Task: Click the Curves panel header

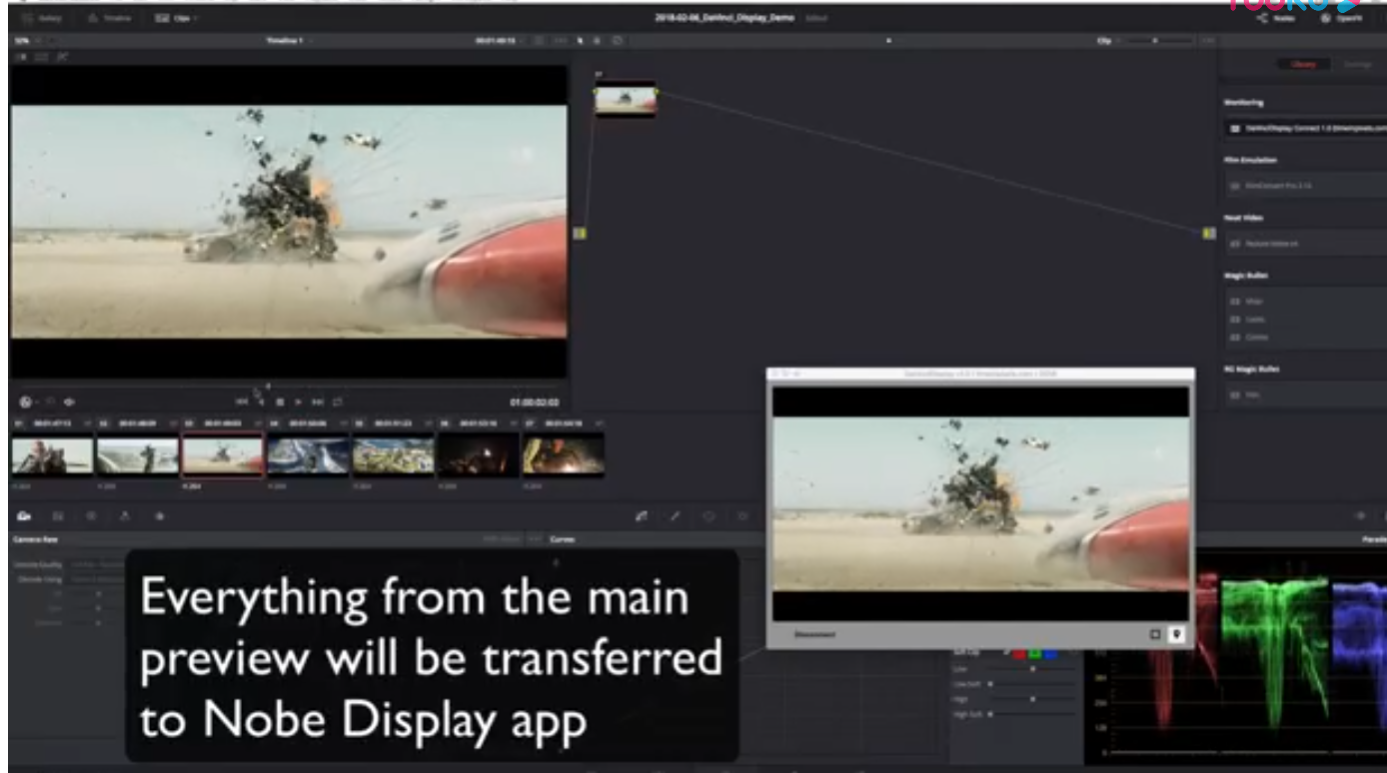Action: coord(562,539)
